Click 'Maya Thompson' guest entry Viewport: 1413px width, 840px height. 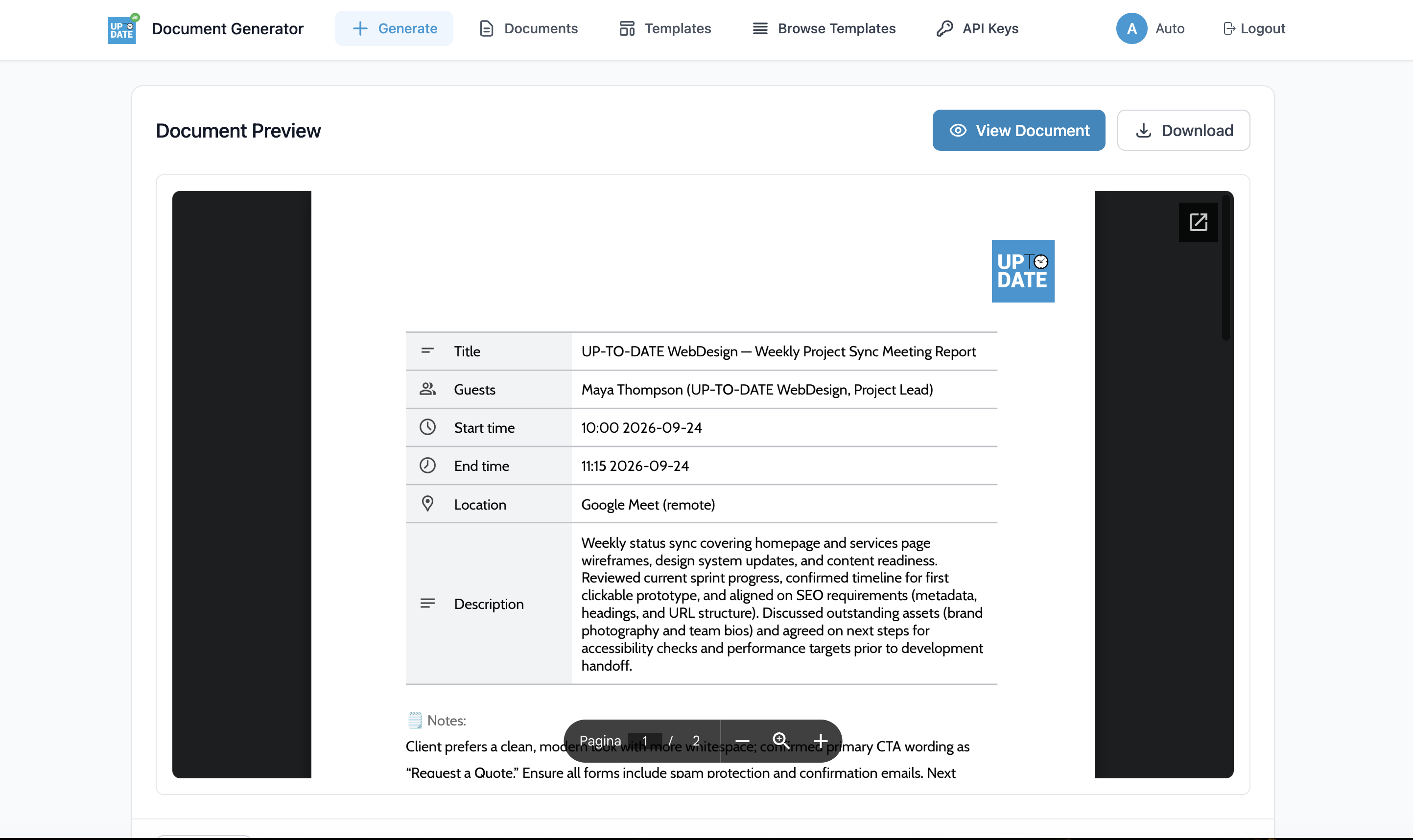point(757,390)
